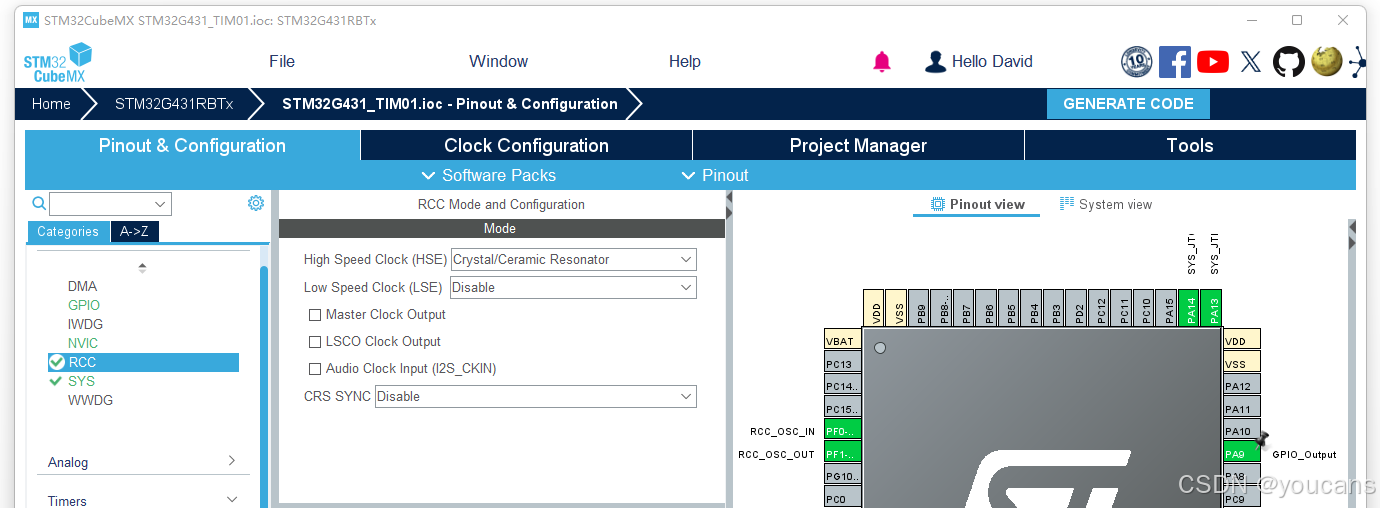This screenshot has height=508, width=1380.
Task: Expand the Software Packs menu
Action: coord(489,175)
